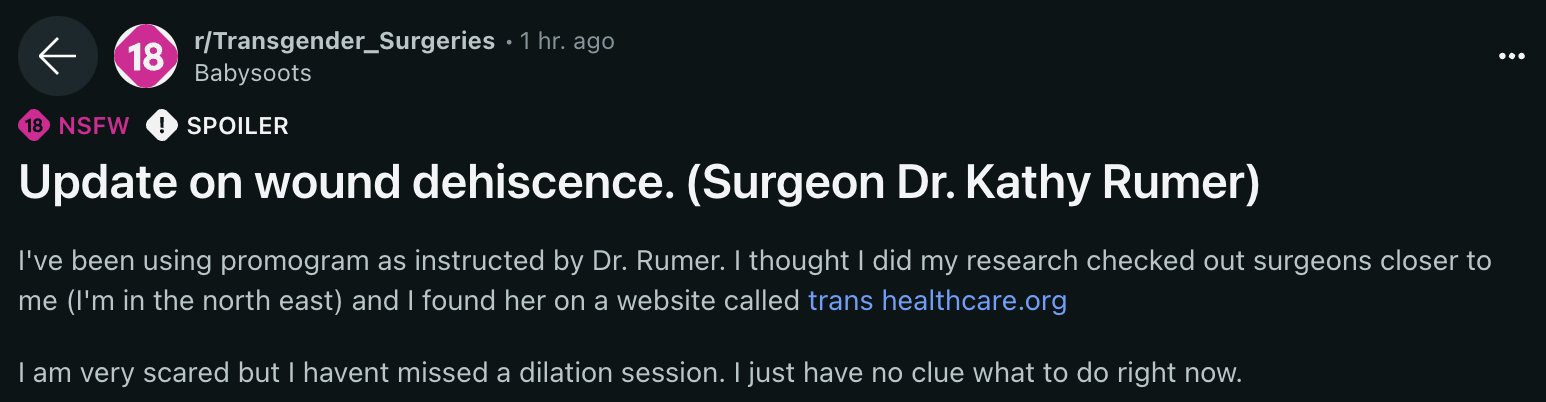Follow the trans healthcare.org hyperlink
Image resolution: width=1546 pixels, height=402 pixels.
tap(937, 300)
